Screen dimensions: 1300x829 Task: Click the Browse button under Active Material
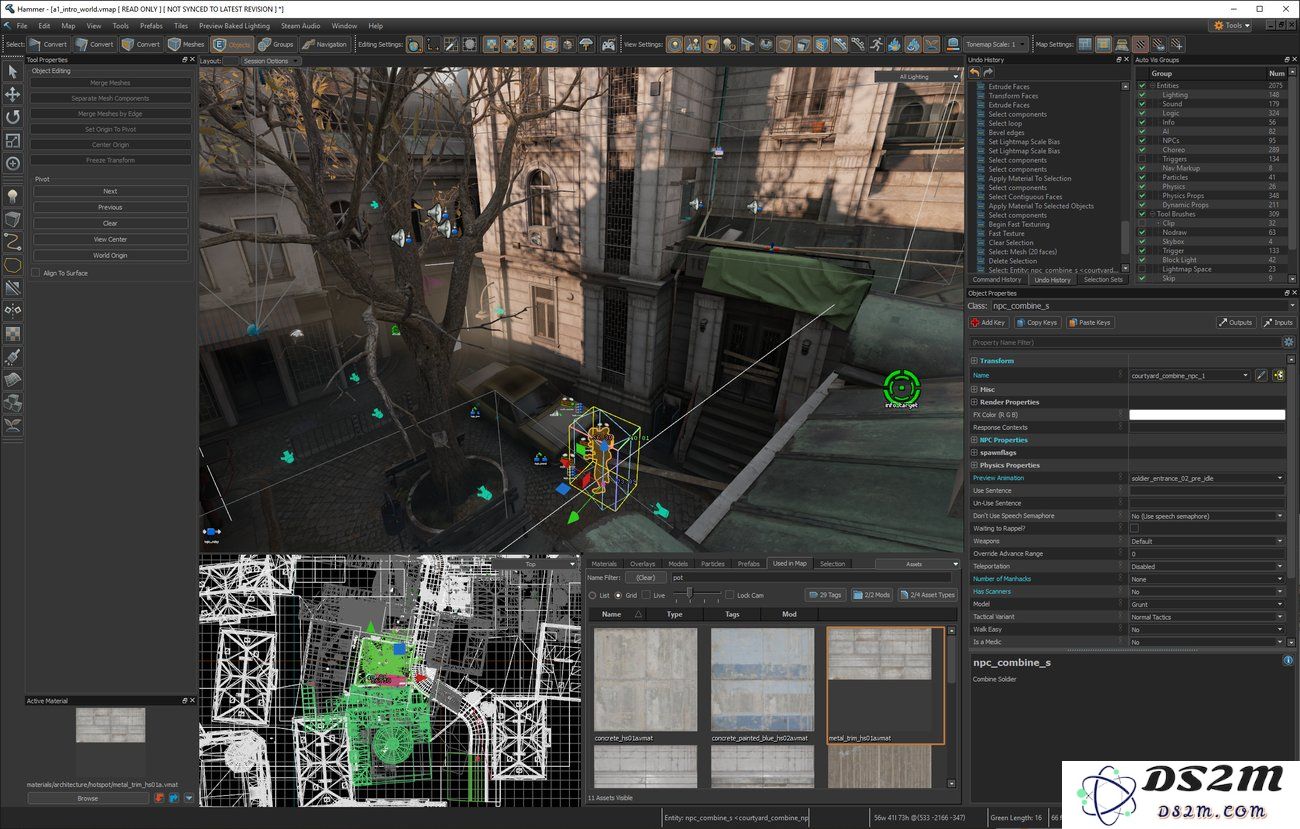point(88,798)
